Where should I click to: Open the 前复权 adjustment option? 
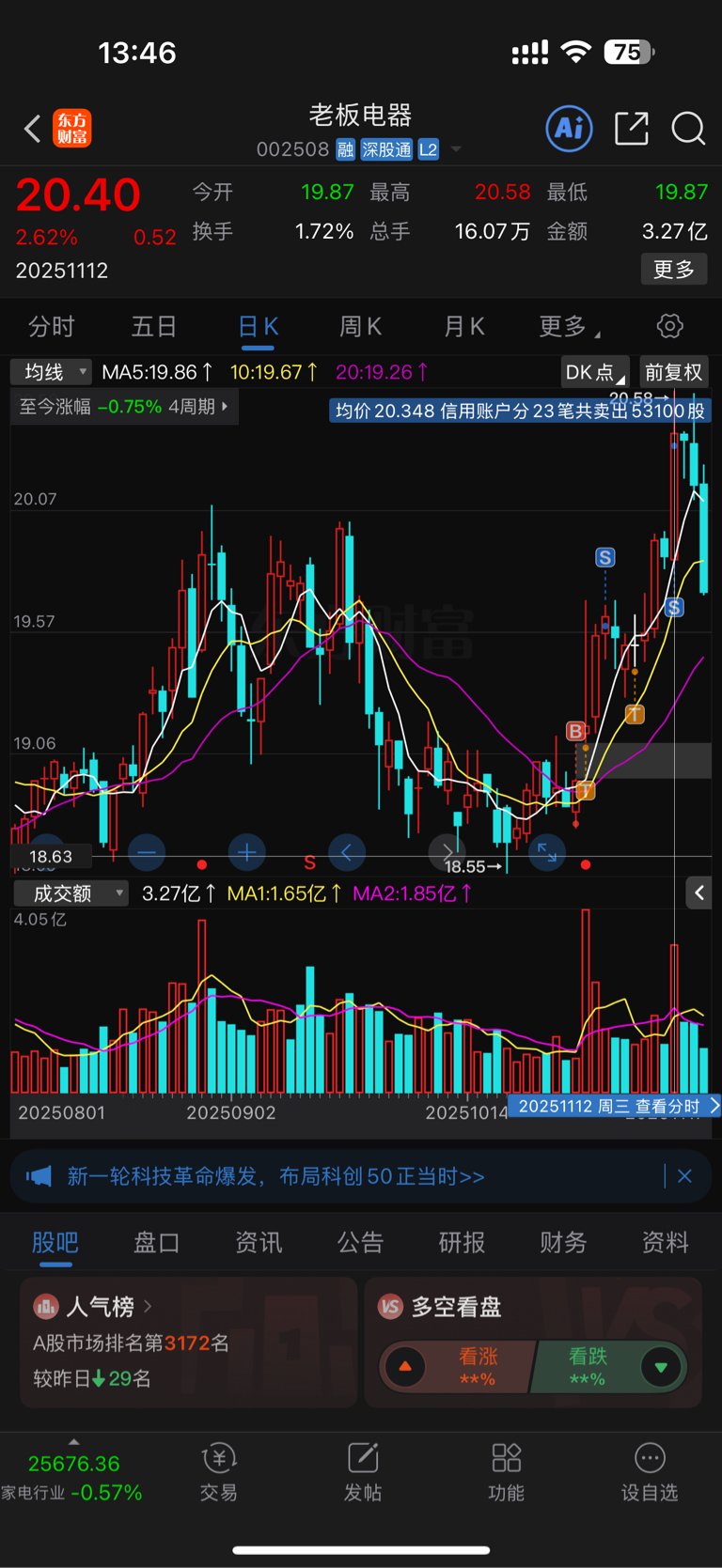(x=673, y=372)
